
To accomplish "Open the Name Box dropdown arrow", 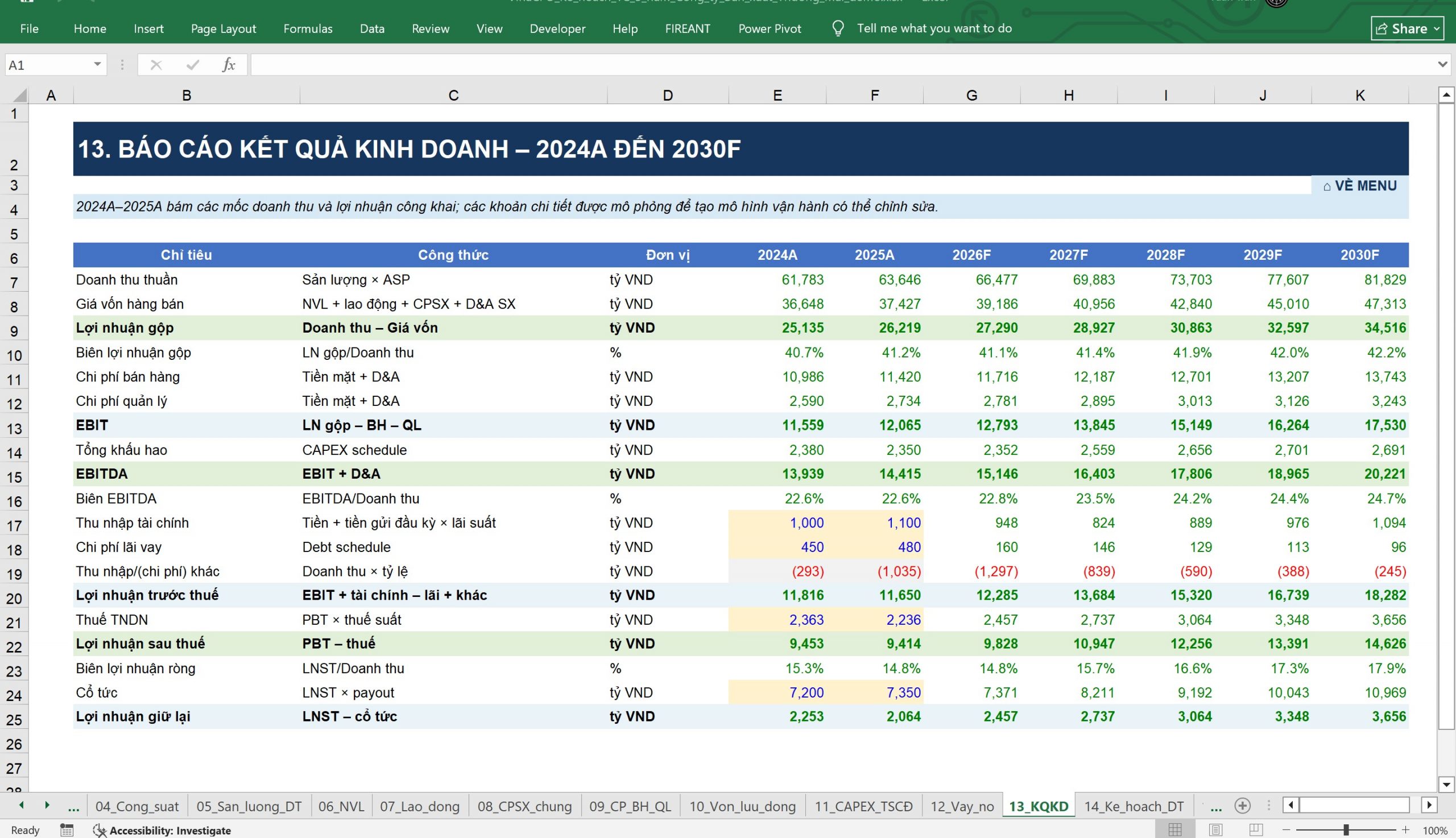I will pos(97,64).
